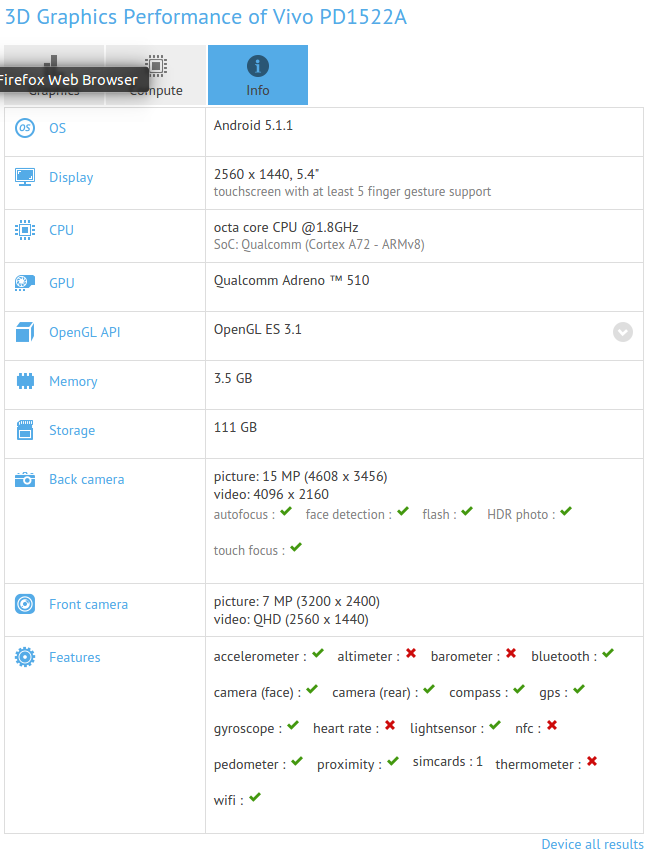
Task: Expand the OpenGL ES 3.1 details arrow
Action: (x=623, y=332)
